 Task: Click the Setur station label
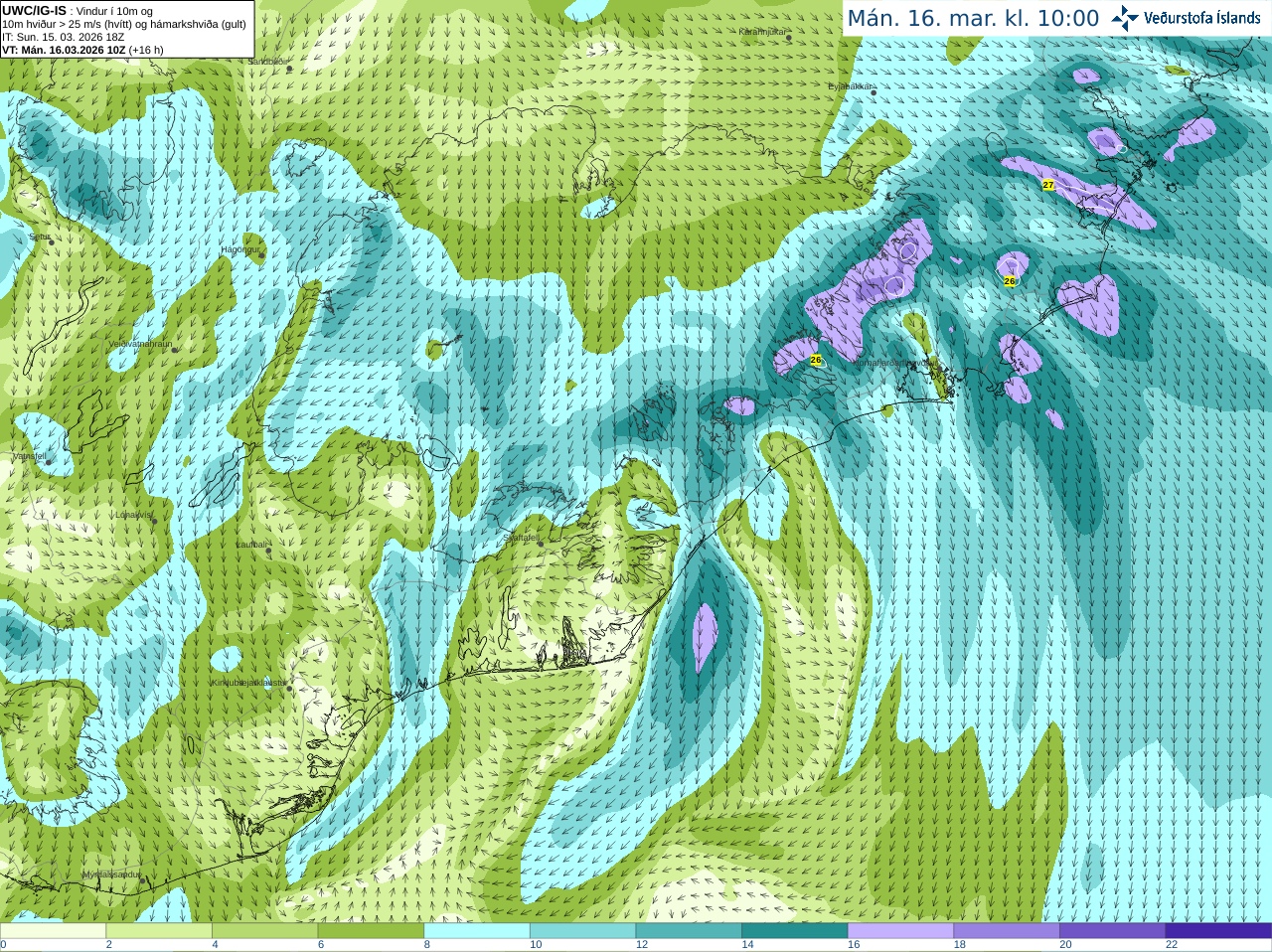(x=40, y=238)
